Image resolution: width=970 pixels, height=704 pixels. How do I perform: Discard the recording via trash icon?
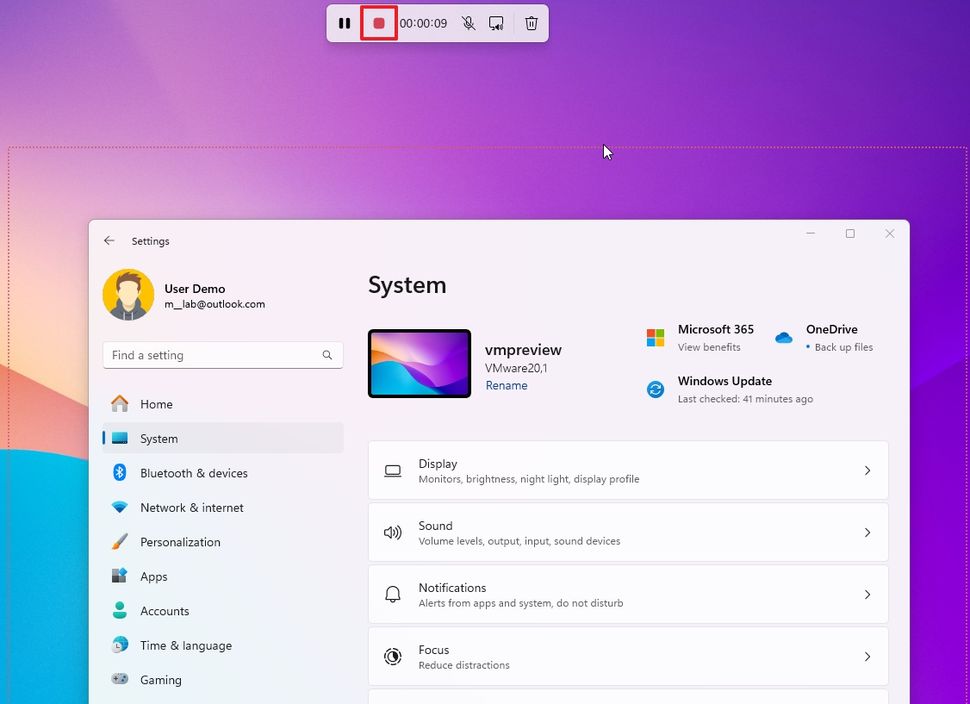531,22
